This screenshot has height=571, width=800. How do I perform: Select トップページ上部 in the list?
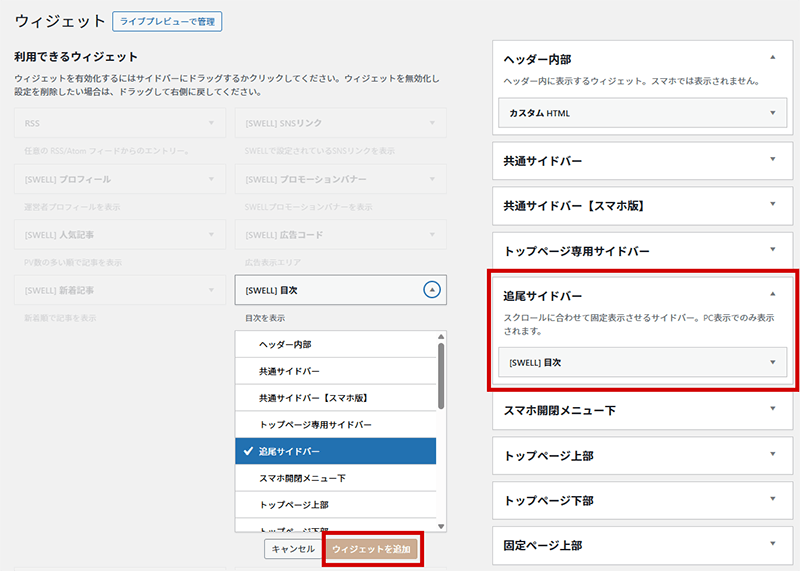click(335, 505)
